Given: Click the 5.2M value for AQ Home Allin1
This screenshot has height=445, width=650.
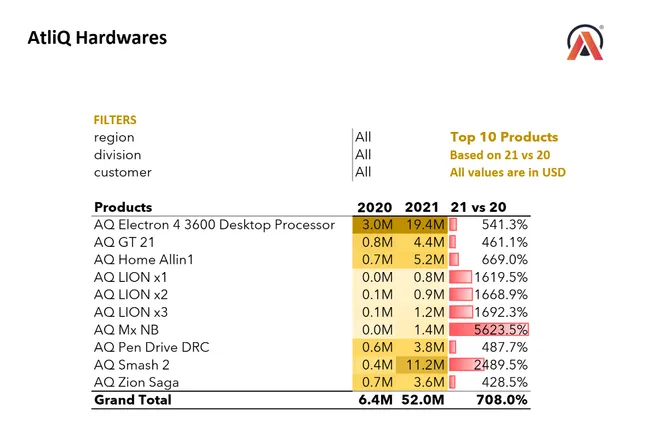Looking at the screenshot, I should 429,260.
